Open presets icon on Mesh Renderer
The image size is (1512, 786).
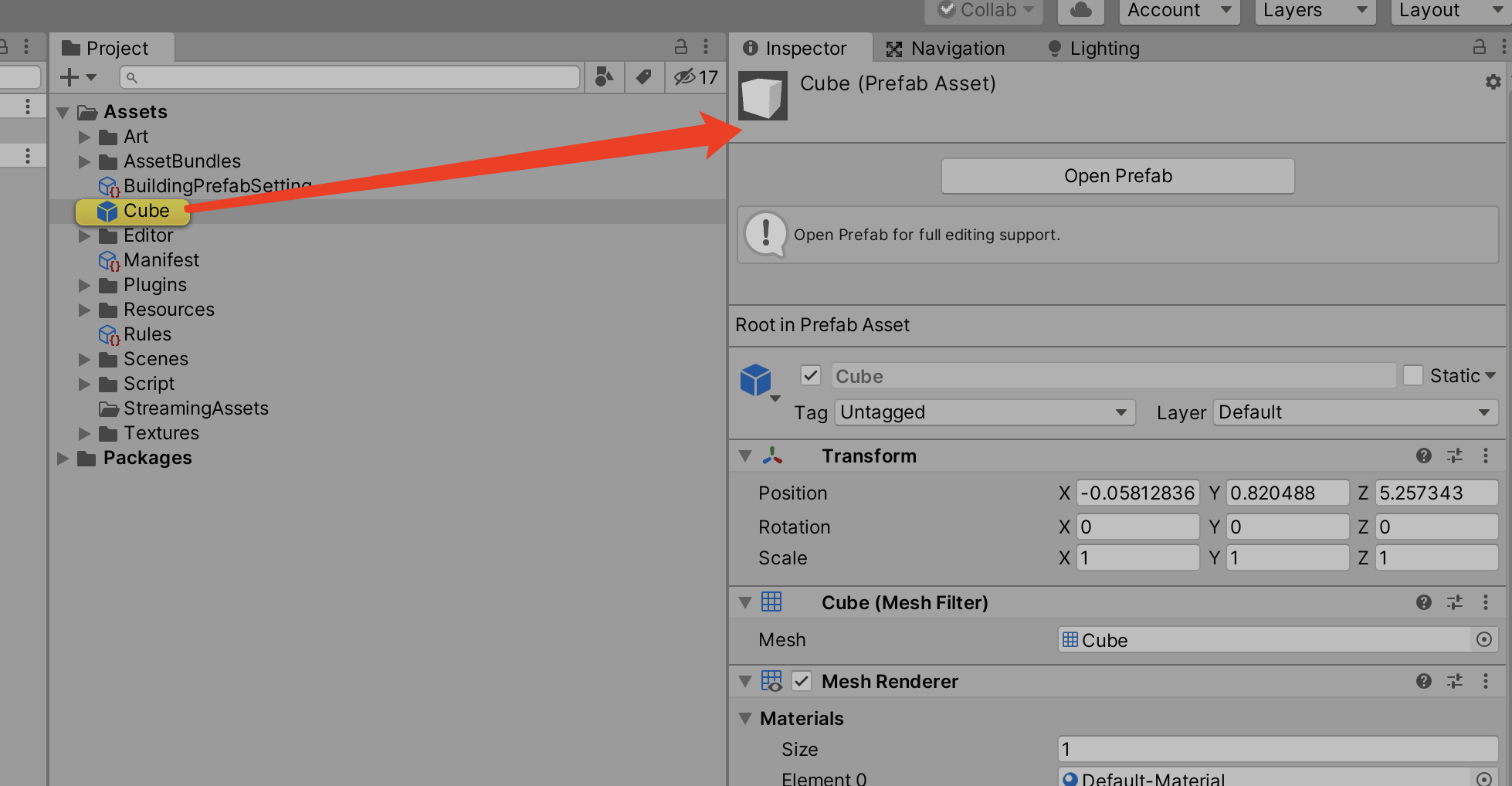1455,681
